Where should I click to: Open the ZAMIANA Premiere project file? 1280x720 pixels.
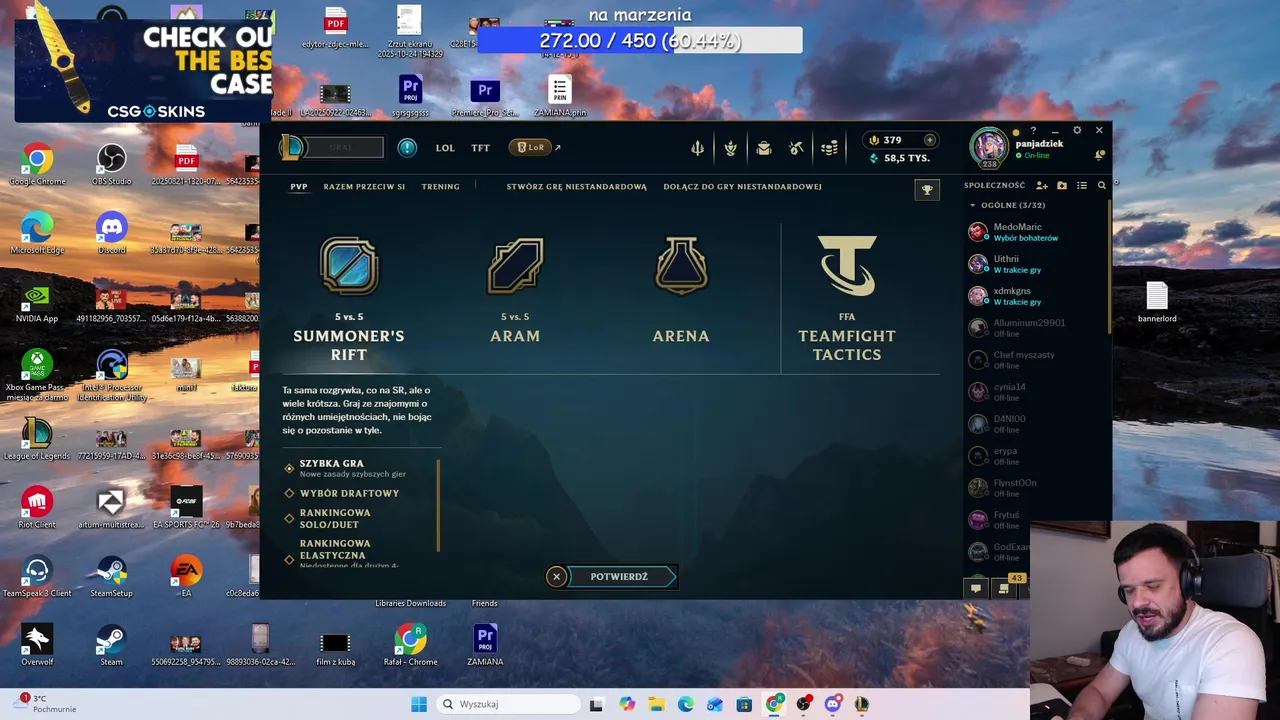[x=485, y=644]
